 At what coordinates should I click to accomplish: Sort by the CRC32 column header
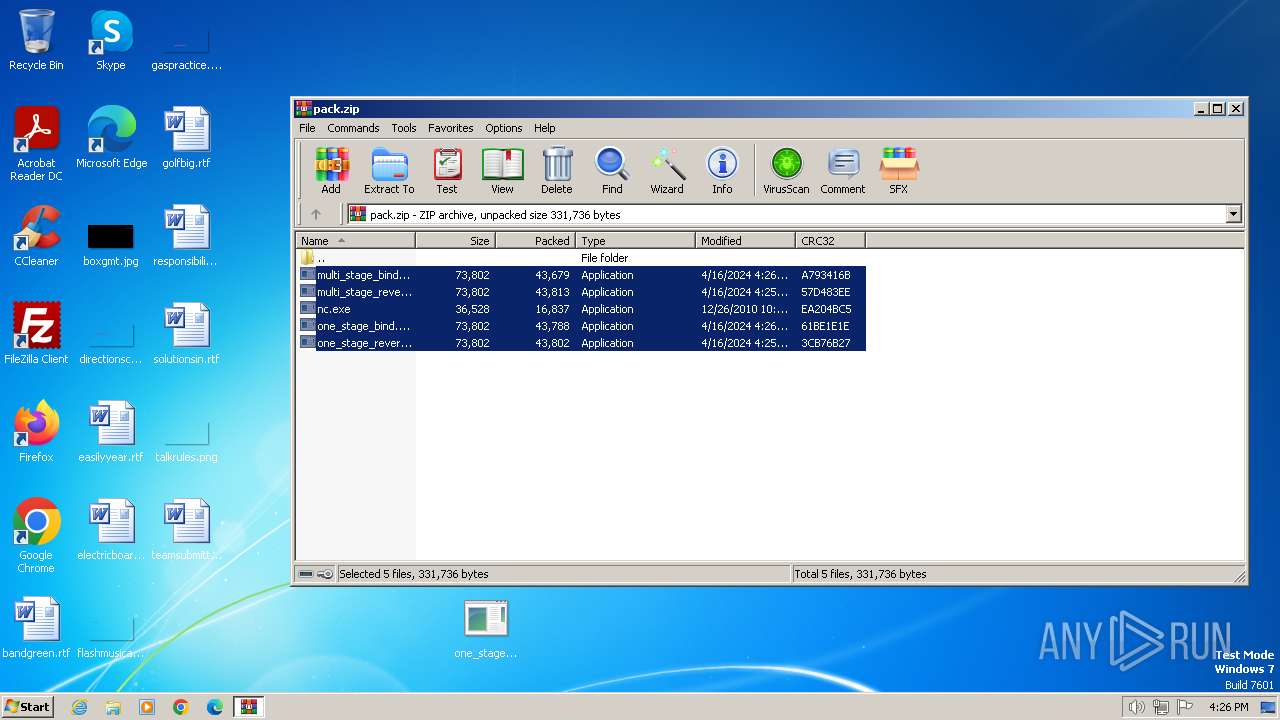tap(830, 241)
